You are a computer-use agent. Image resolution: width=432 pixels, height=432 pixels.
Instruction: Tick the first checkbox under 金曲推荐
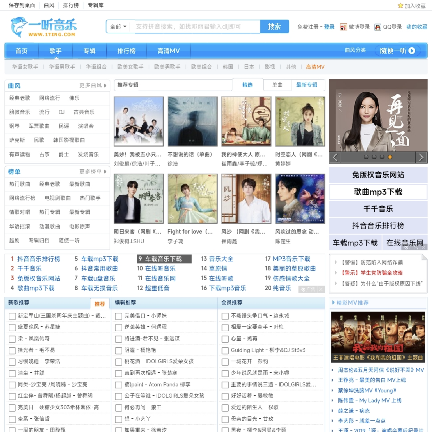click(x=225, y=316)
